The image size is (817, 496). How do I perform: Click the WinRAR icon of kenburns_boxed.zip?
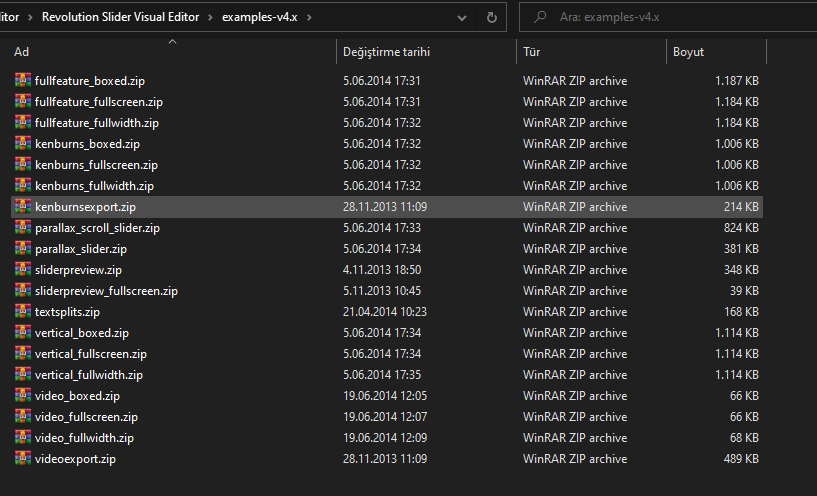(22, 143)
